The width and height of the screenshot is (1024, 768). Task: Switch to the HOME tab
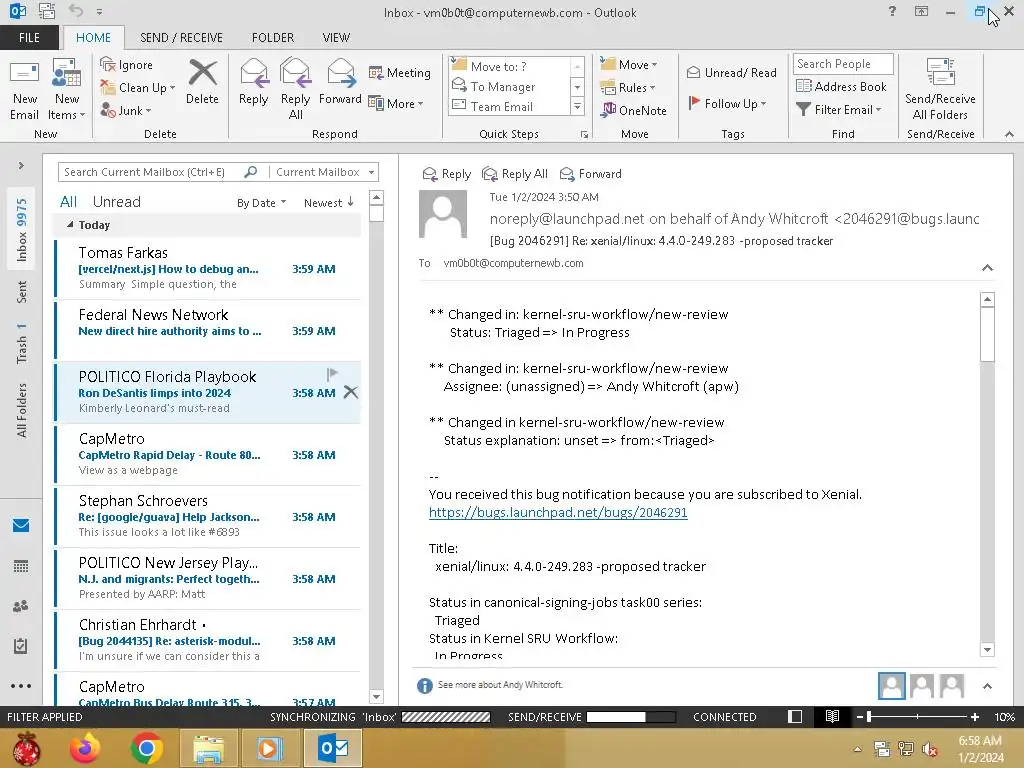point(93,37)
